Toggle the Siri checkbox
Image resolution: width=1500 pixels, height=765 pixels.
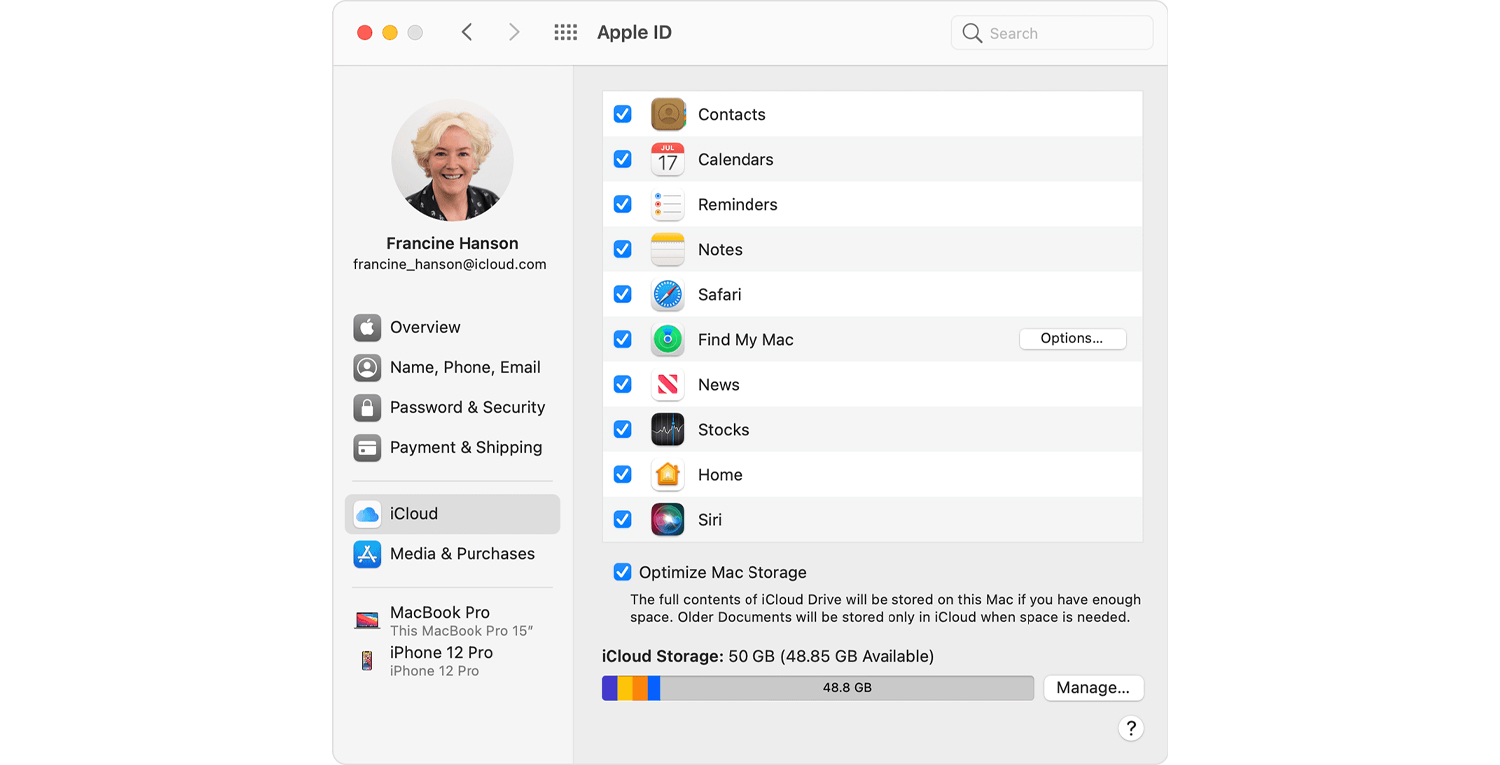click(622, 519)
